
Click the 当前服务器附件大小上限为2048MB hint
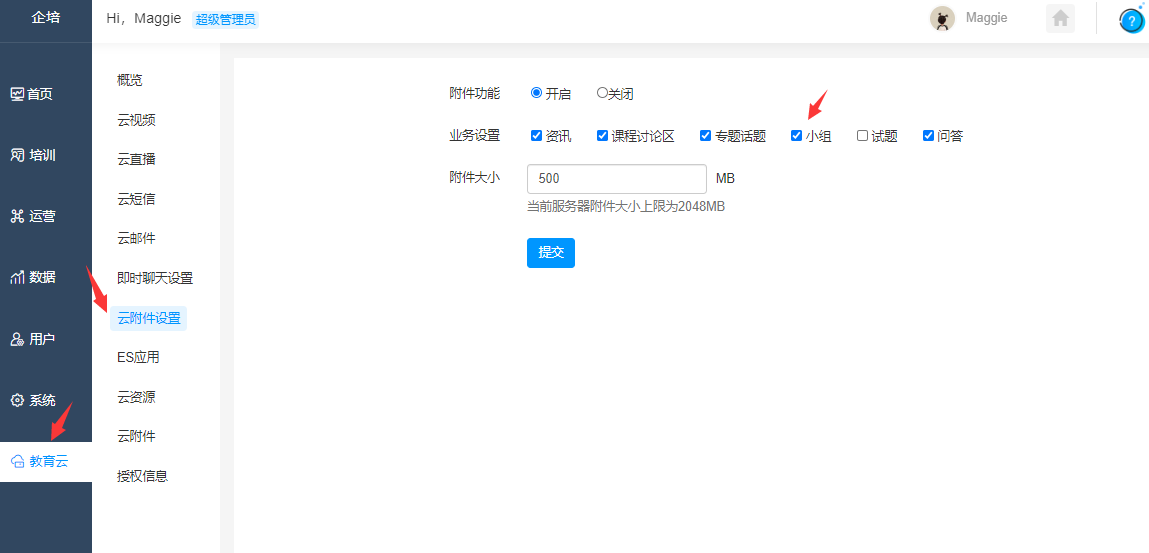pyautogui.click(x=626, y=207)
